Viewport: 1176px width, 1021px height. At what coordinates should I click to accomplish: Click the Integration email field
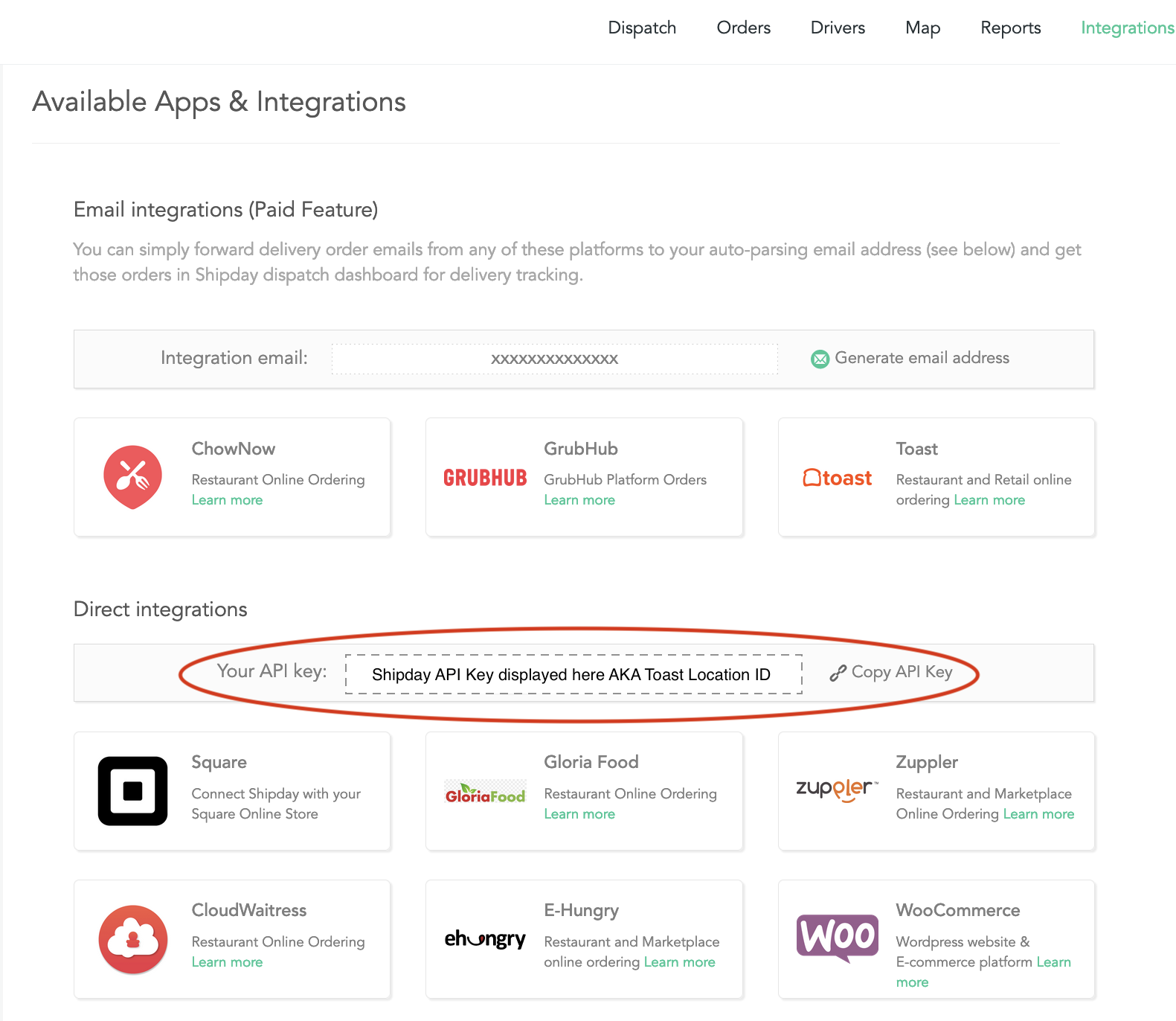point(554,359)
